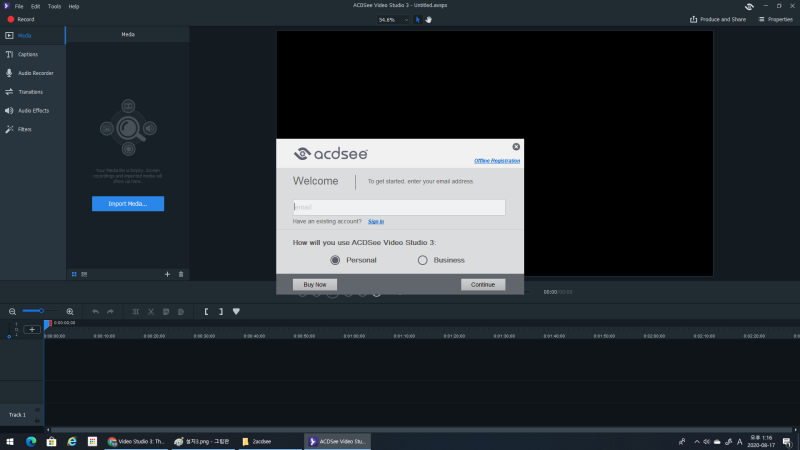Screen dimensions: 800x450
Task: Open Microsoft Edge from the taskbar
Action: point(31,441)
